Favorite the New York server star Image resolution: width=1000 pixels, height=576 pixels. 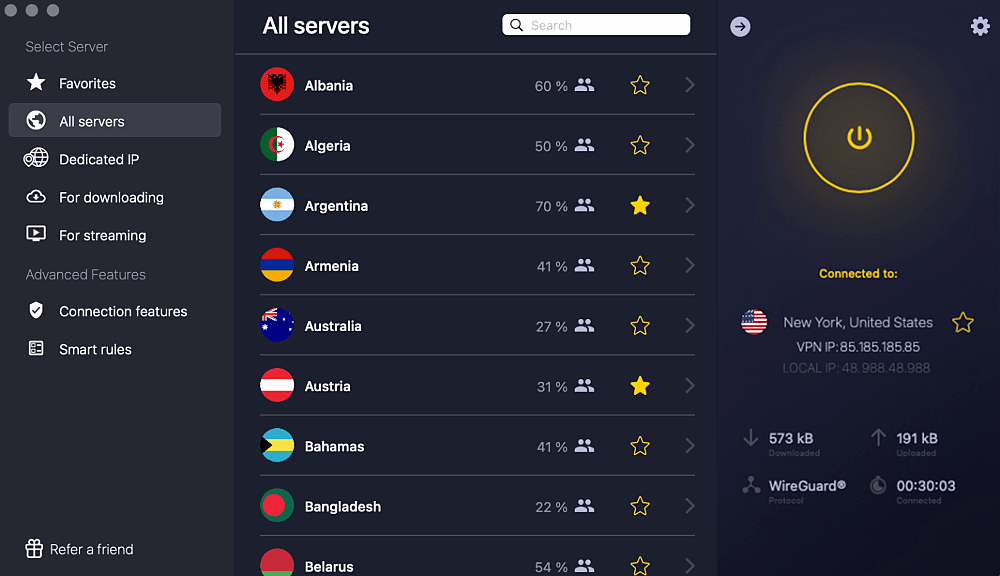tap(962, 322)
